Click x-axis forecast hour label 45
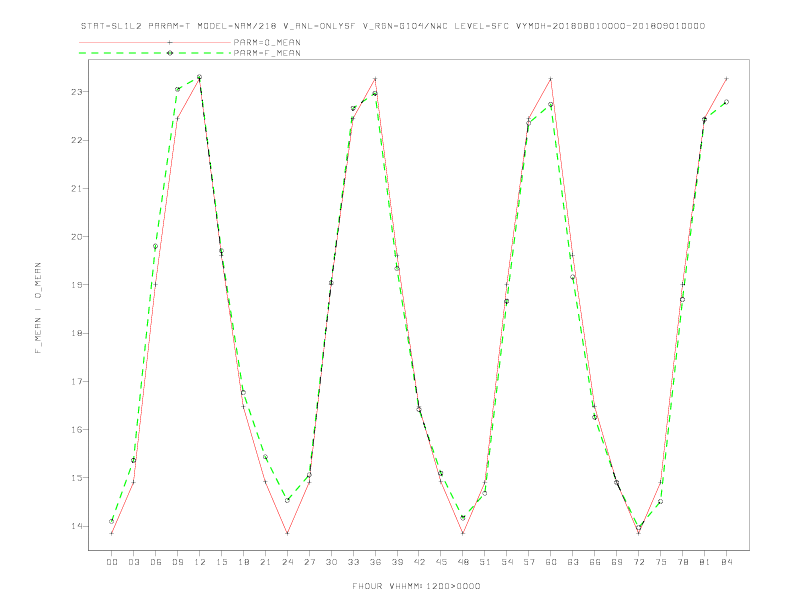 point(441,562)
